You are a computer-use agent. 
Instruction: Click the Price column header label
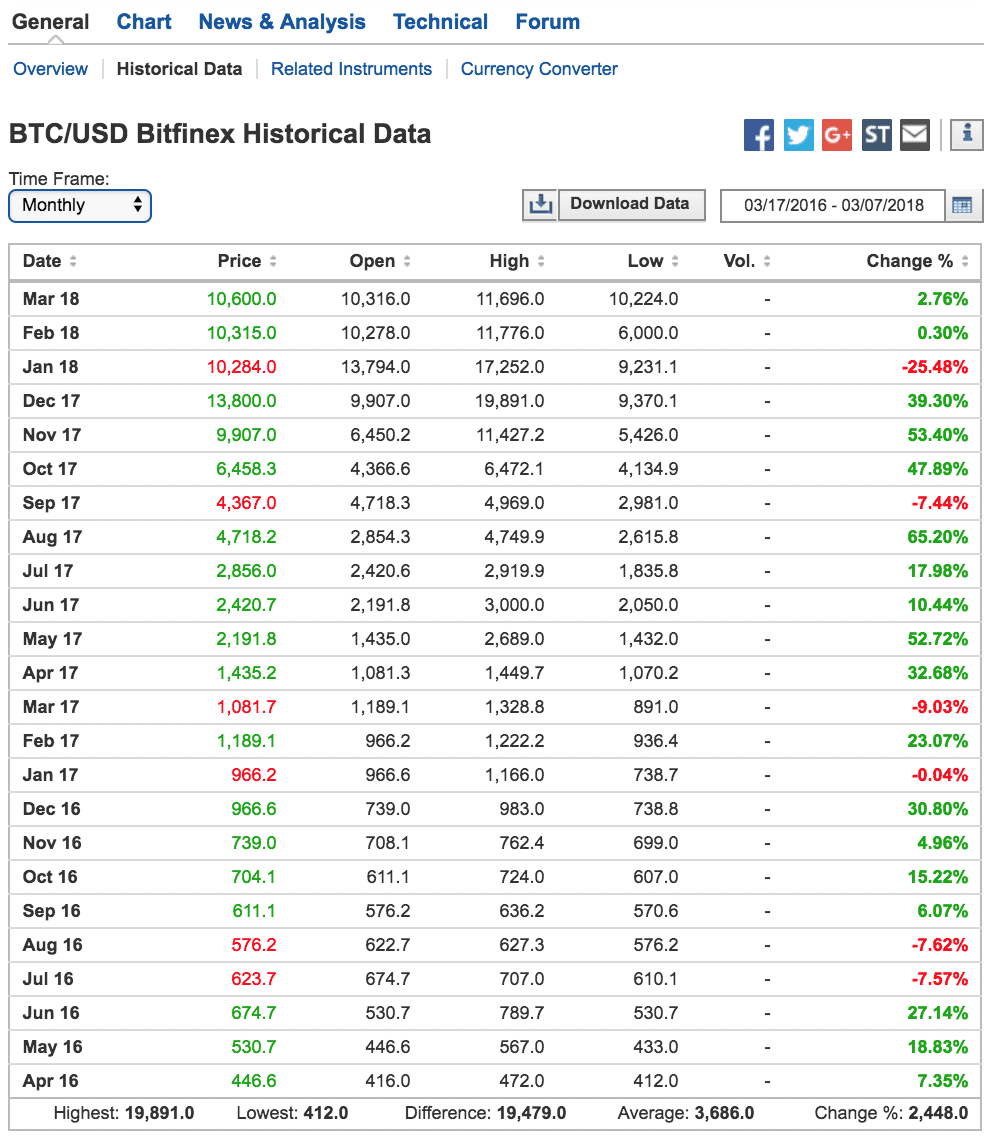pyautogui.click(x=240, y=261)
